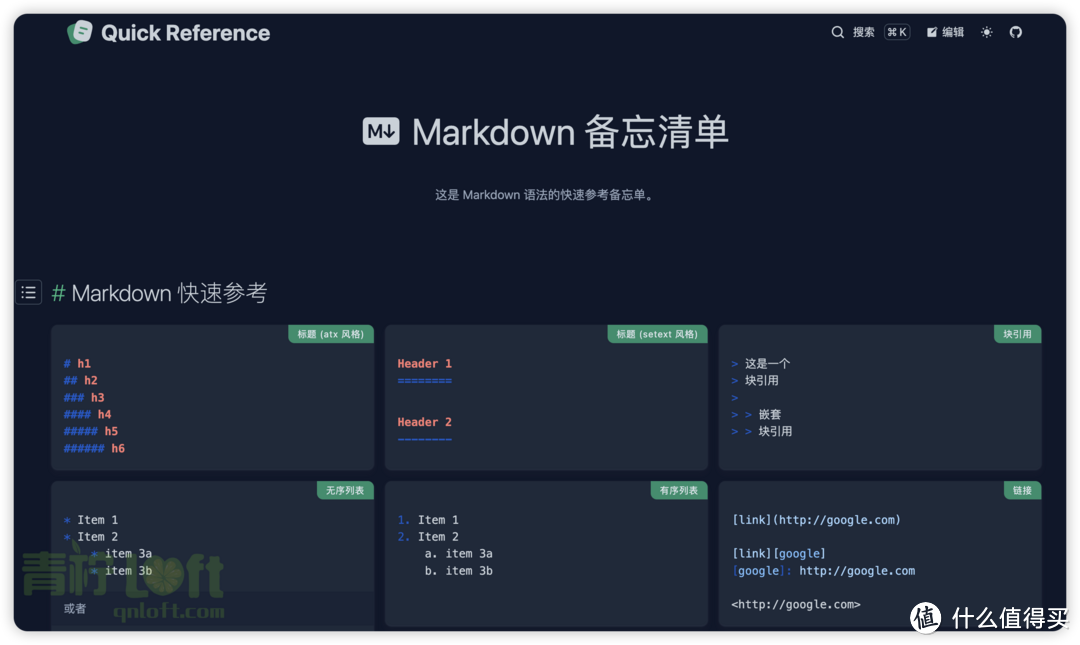The width and height of the screenshot is (1080, 645).
Task: Click the '### h3' code line
Action: point(84,398)
